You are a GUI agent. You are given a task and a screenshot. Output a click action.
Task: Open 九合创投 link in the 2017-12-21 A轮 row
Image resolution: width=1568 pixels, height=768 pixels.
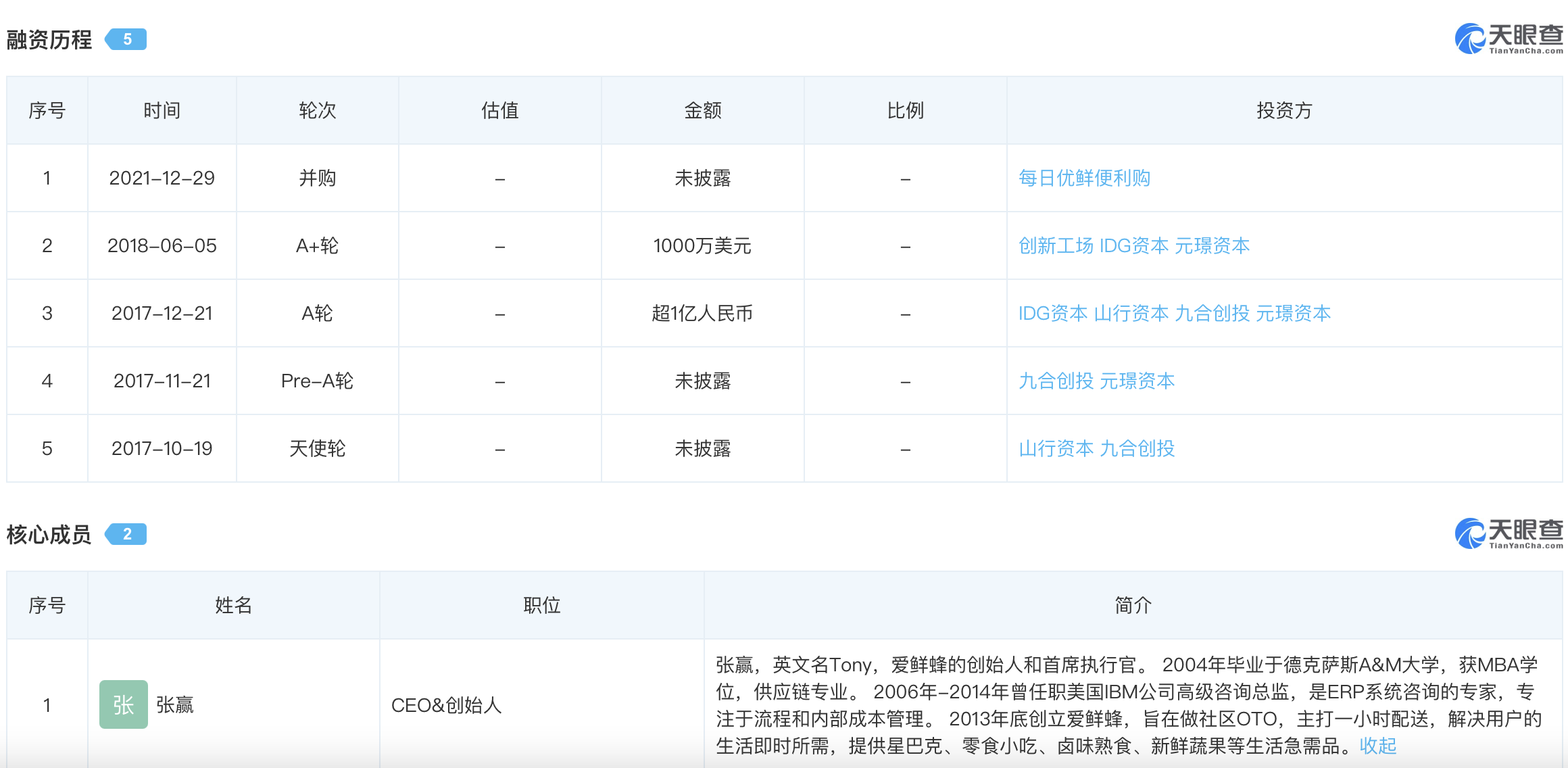pyautogui.click(x=1212, y=313)
